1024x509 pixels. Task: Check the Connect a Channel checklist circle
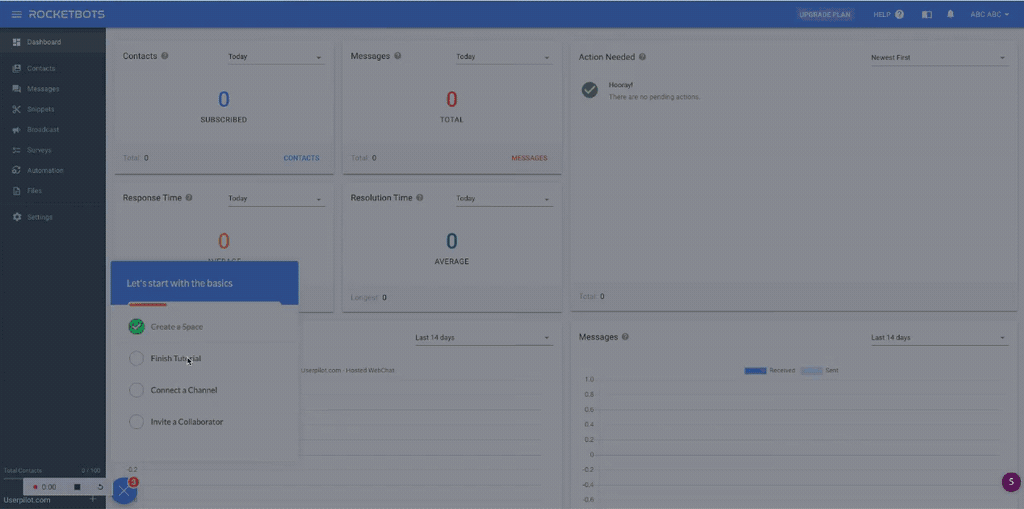pos(137,390)
